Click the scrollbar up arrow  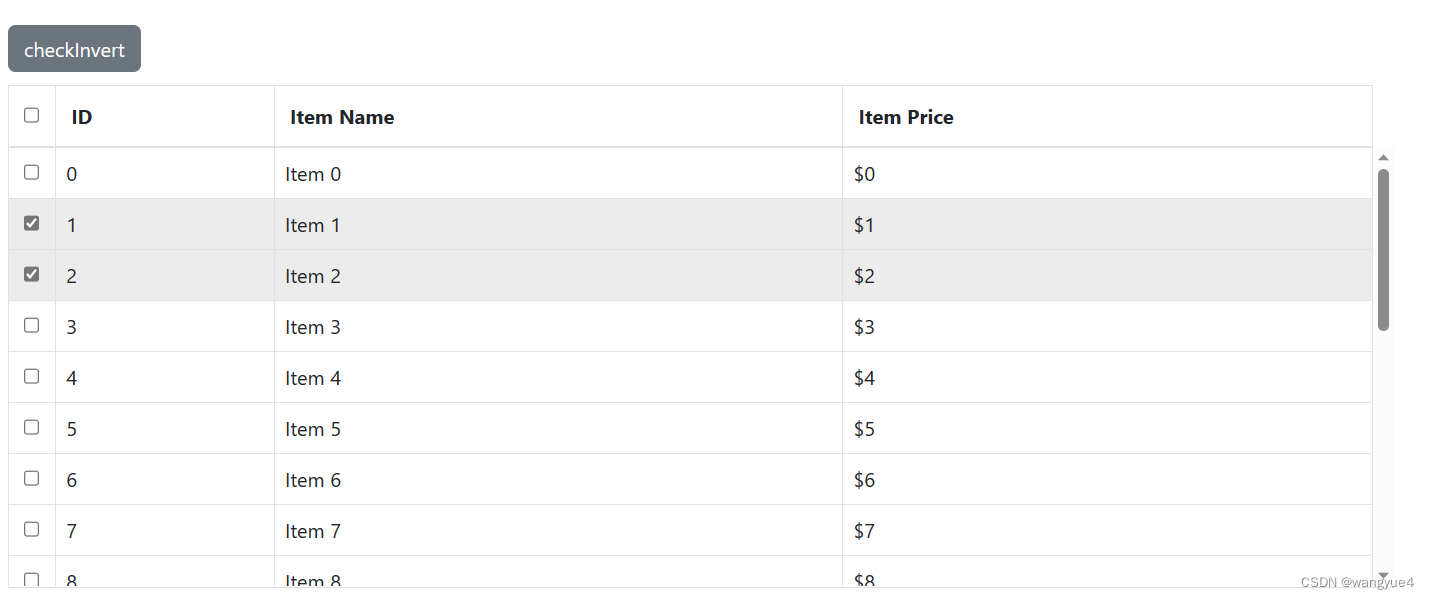(1383, 156)
